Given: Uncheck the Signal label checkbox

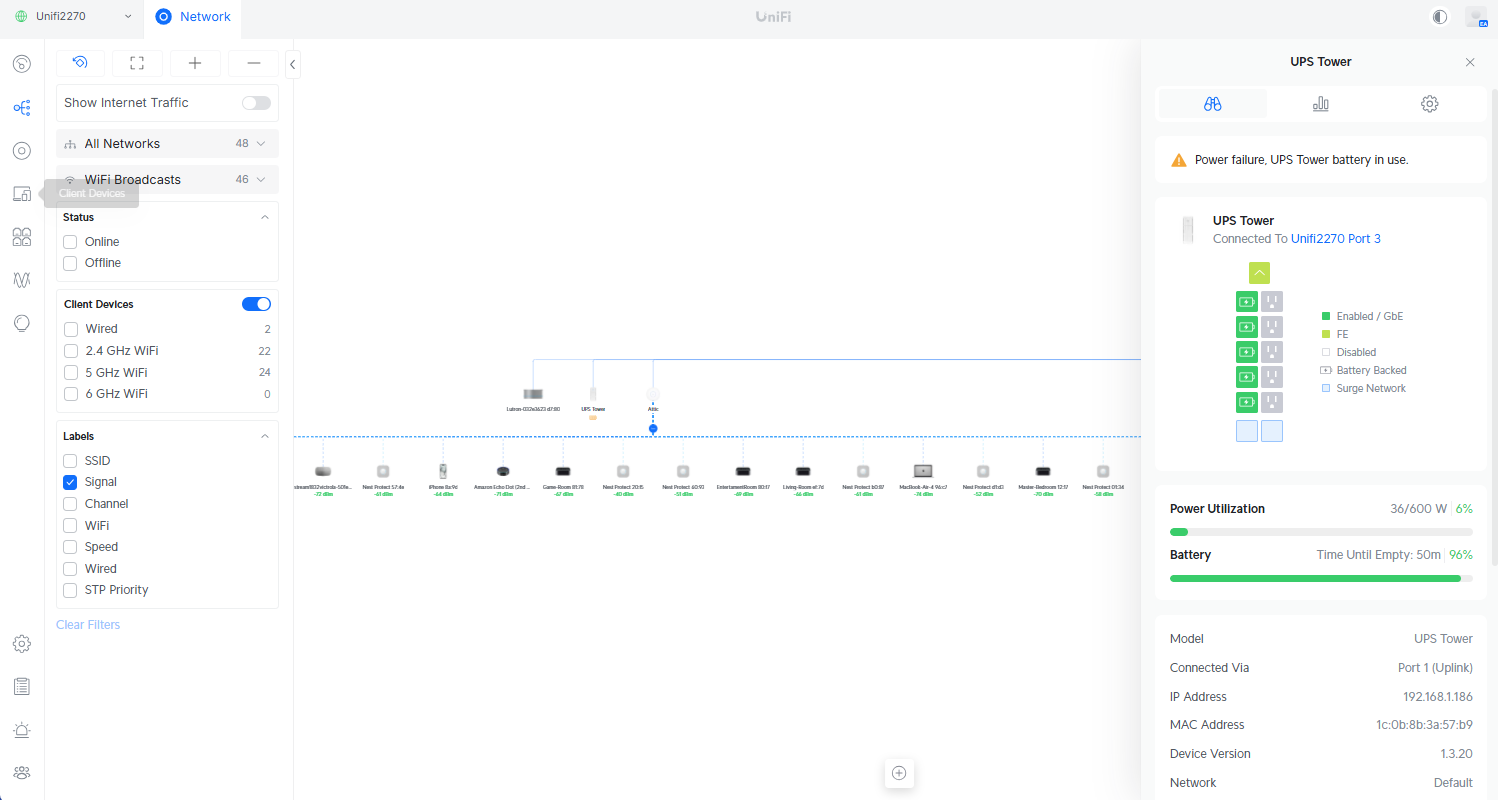Looking at the screenshot, I should tap(70, 482).
